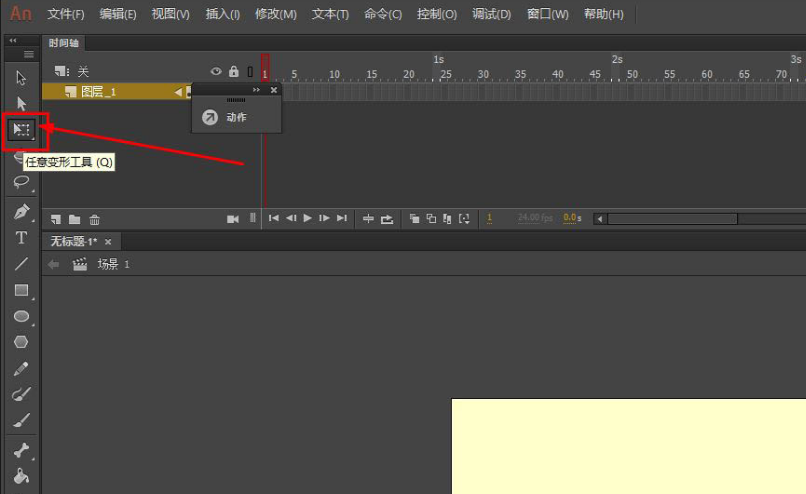Image resolution: width=806 pixels, height=494 pixels.
Task: Click timeline scrollbar left arrow
Action: pyautogui.click(x=599, y=219)
